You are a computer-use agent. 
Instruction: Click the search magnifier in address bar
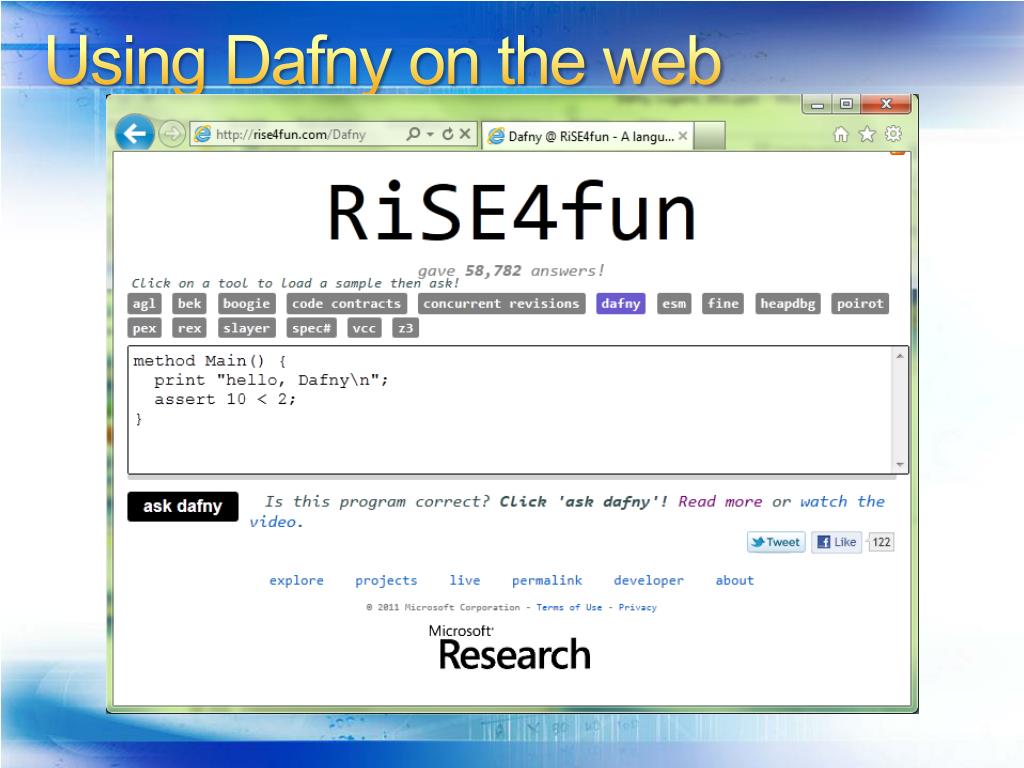click(413, 134)
